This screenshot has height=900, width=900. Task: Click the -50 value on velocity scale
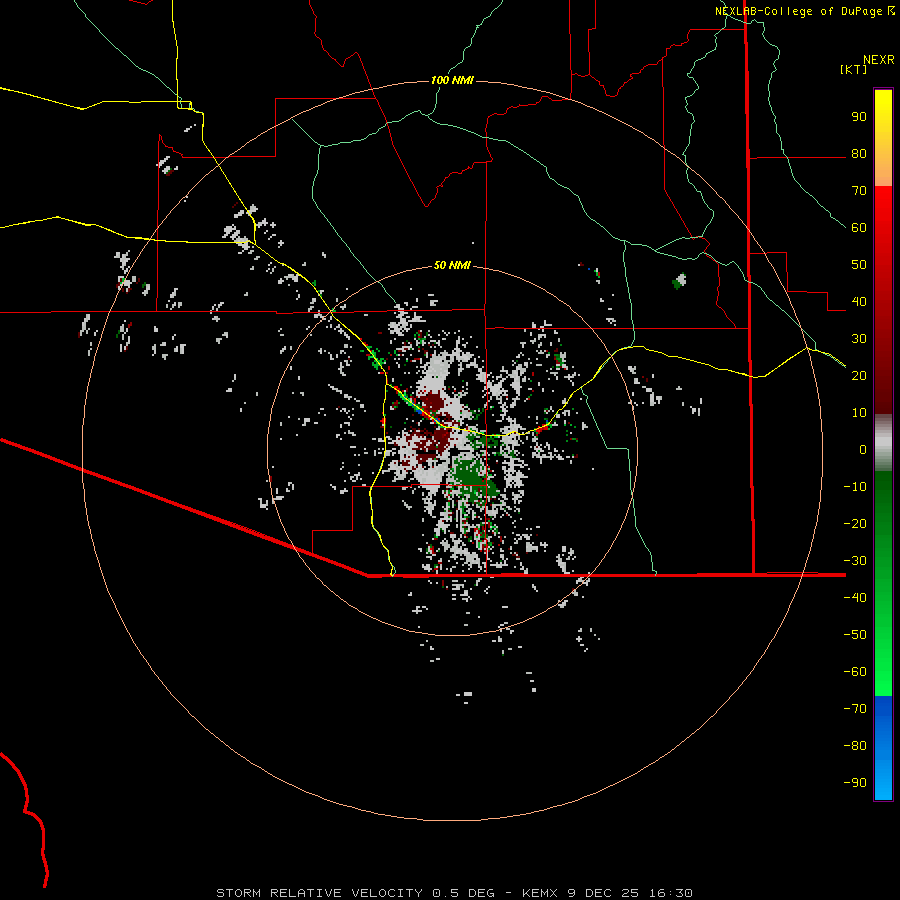(855, 635)
